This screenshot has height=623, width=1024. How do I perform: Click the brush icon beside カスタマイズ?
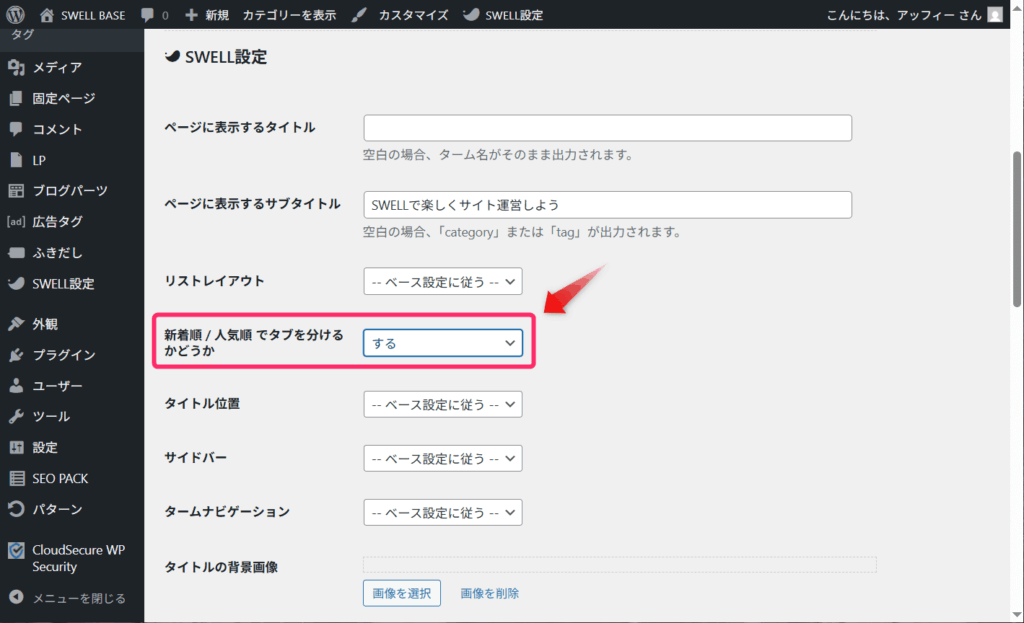point(359,14)
